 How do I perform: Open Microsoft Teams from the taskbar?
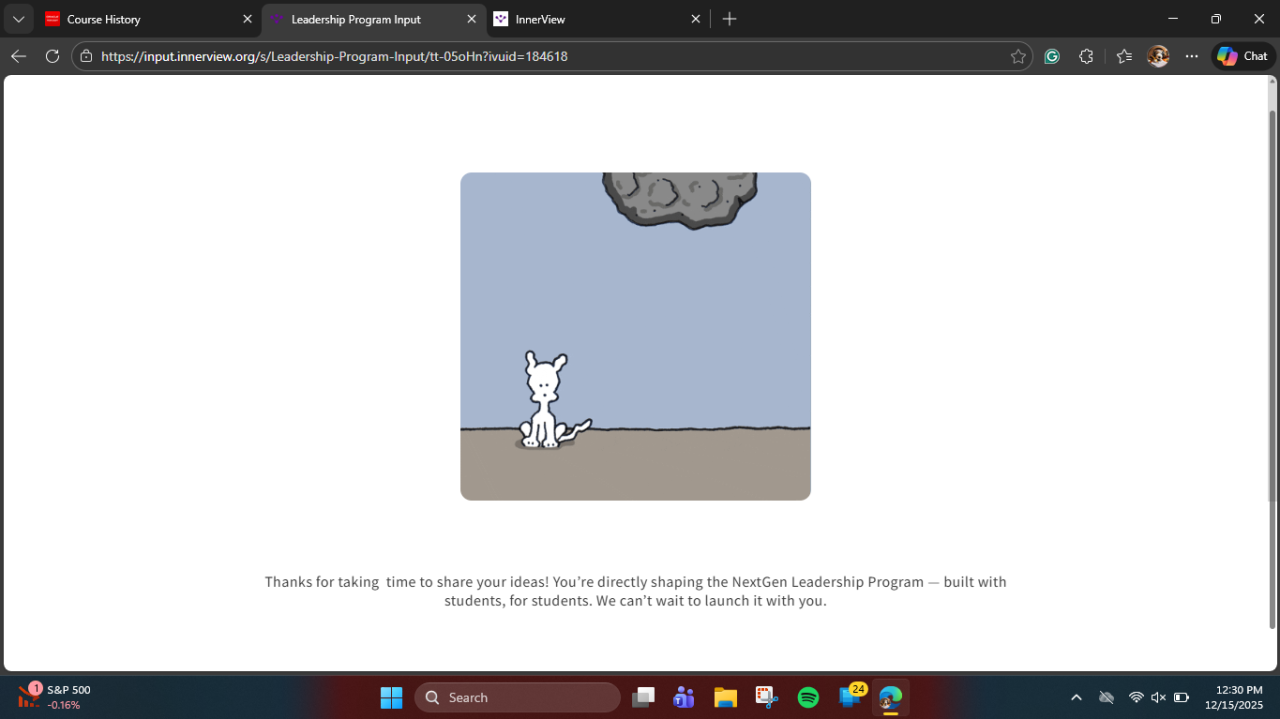click(684, 697)
